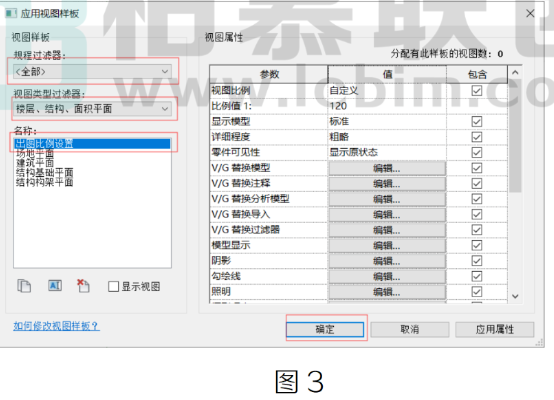The height and width of the screenshot is (400, 554).
Task: Click the 粗略 value of 详细程度
Action: coord(387,137)
